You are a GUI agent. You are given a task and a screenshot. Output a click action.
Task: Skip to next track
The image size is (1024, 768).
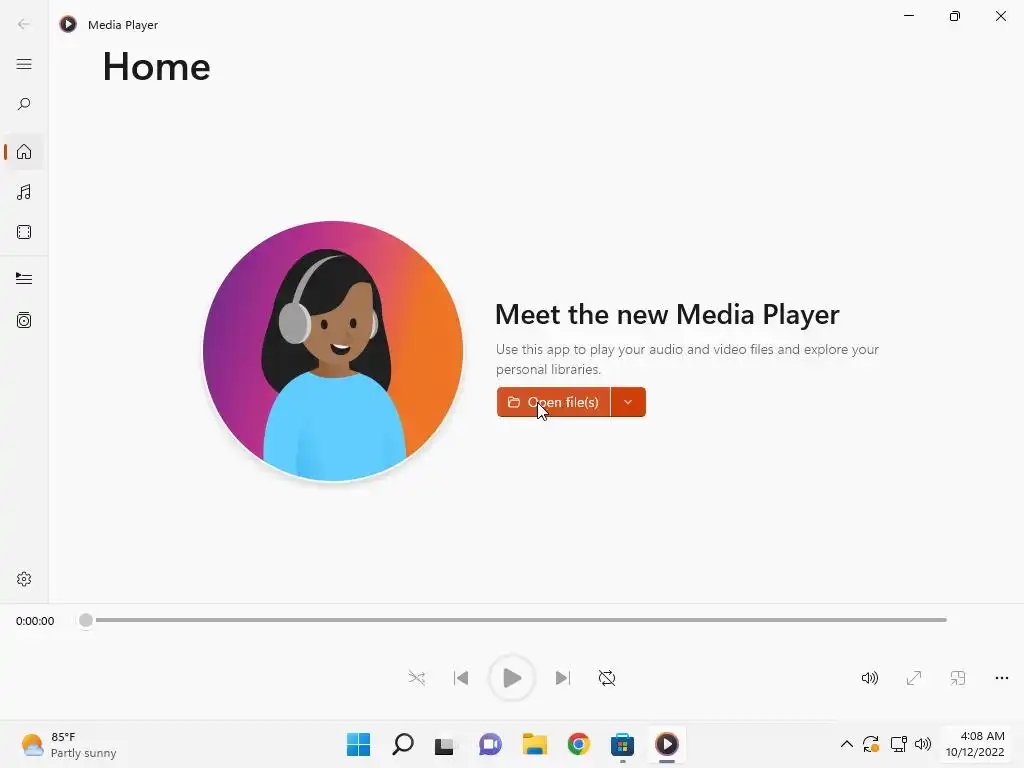coord(563,678)
